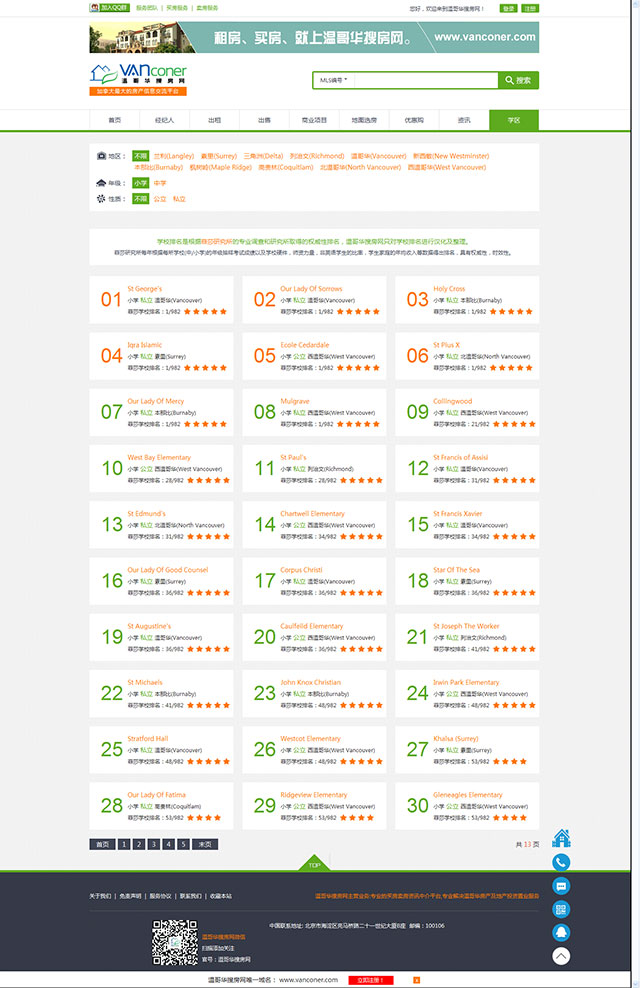Screen dimensions: 640x988
Task: Click the QQ bell floating icon
Action: pyautogui.click(x=561, y=932)
